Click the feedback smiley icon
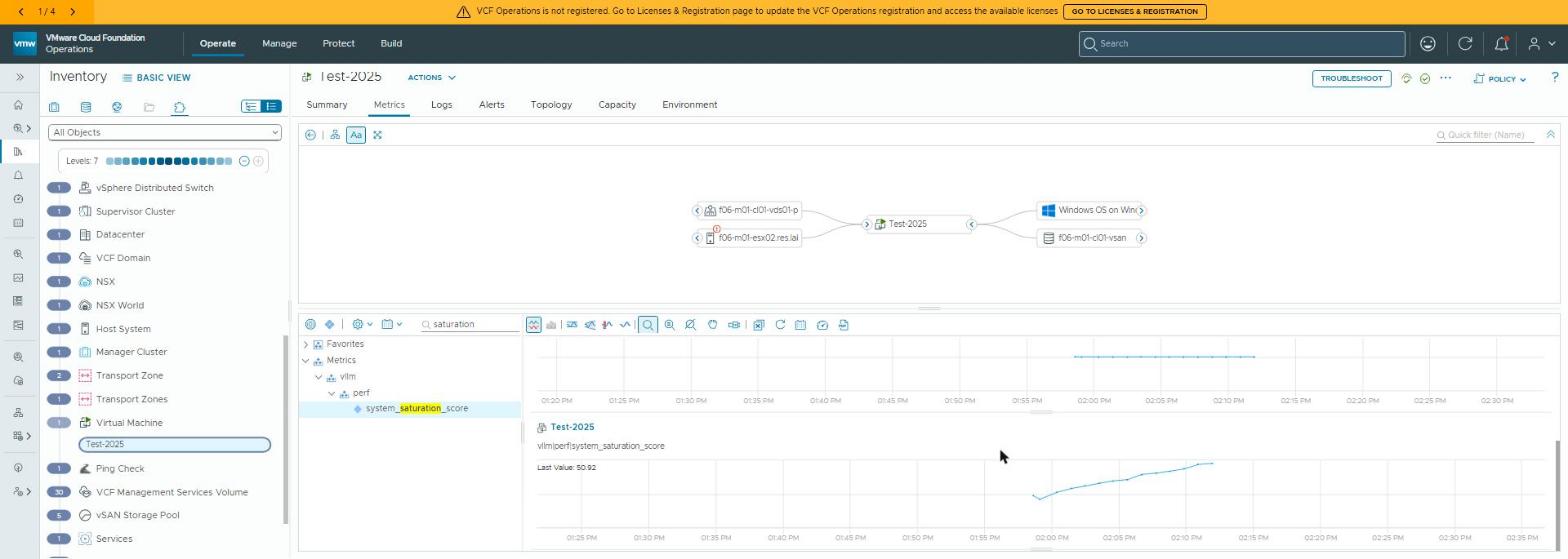 coord(1428,44)
